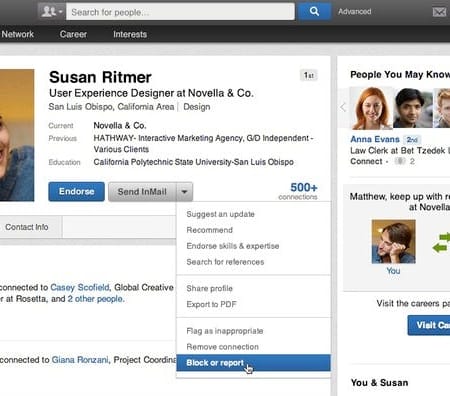Click Anna Evans' red-haired photo
This screenshot has width=450, height=396.
coord(372,108)
